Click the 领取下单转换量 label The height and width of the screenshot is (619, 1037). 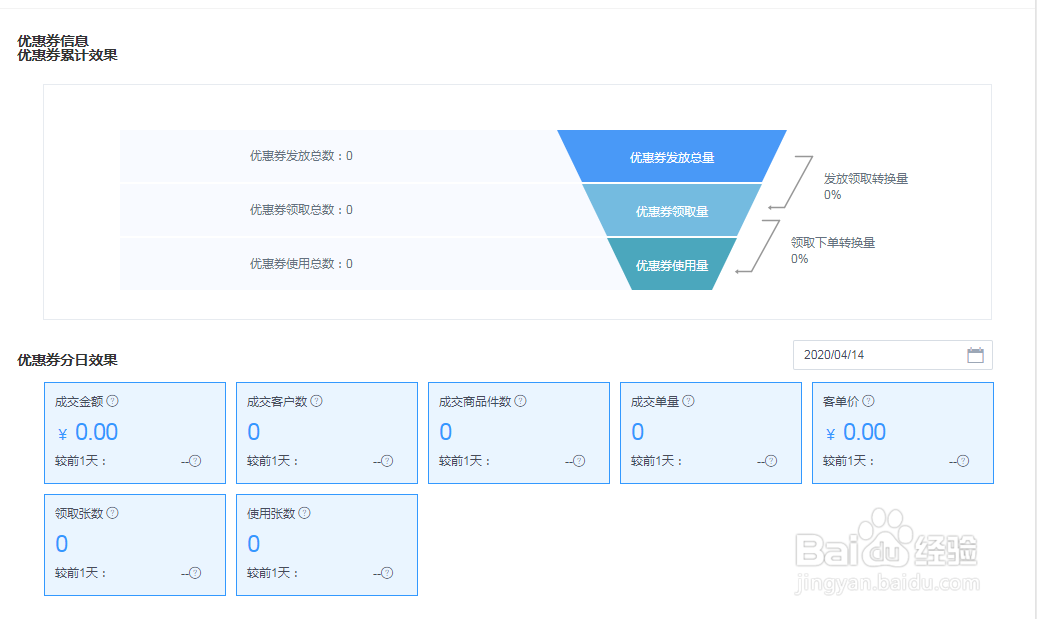click(833, 243)
